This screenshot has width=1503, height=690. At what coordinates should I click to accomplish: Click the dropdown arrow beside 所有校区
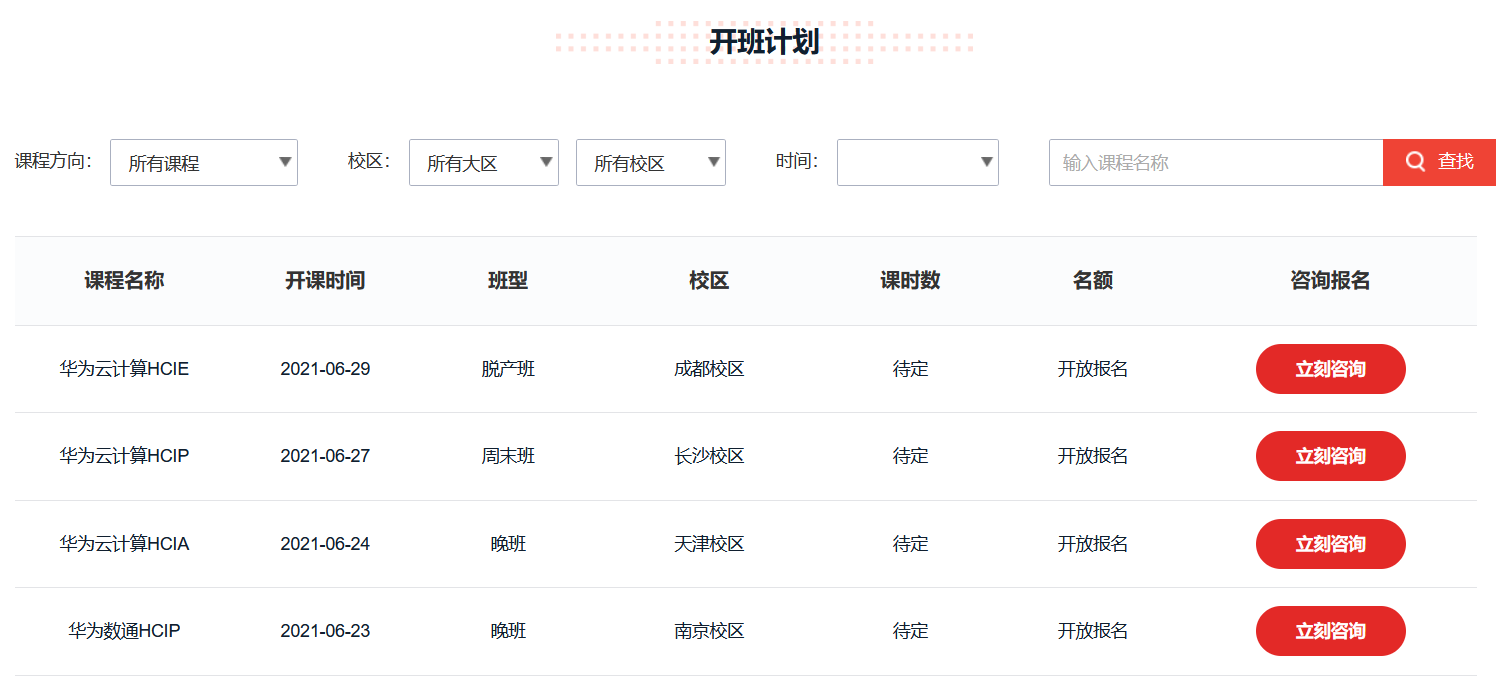[713, 162]
